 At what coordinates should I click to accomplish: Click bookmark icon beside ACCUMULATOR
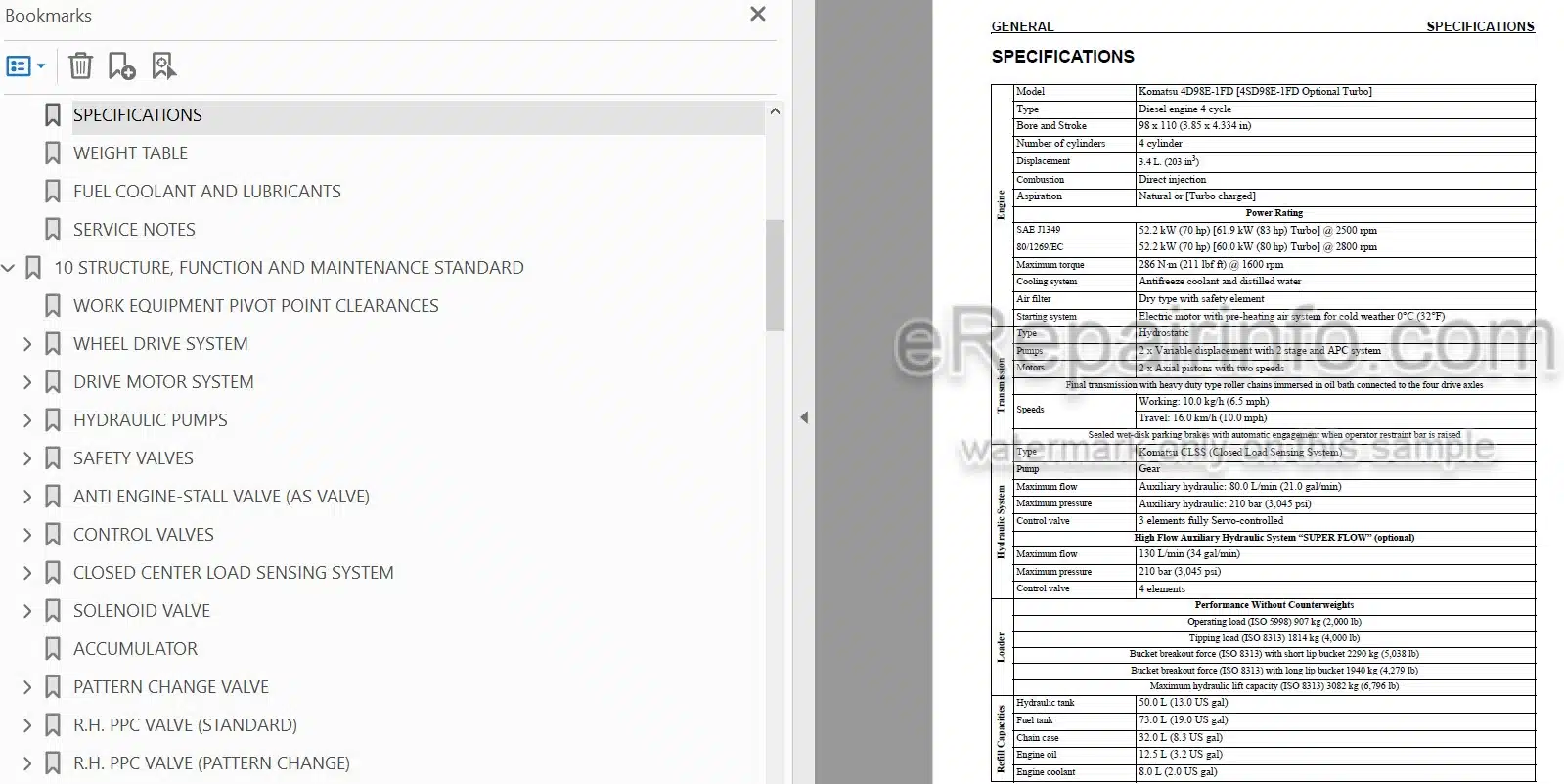(x=53, y=649)
